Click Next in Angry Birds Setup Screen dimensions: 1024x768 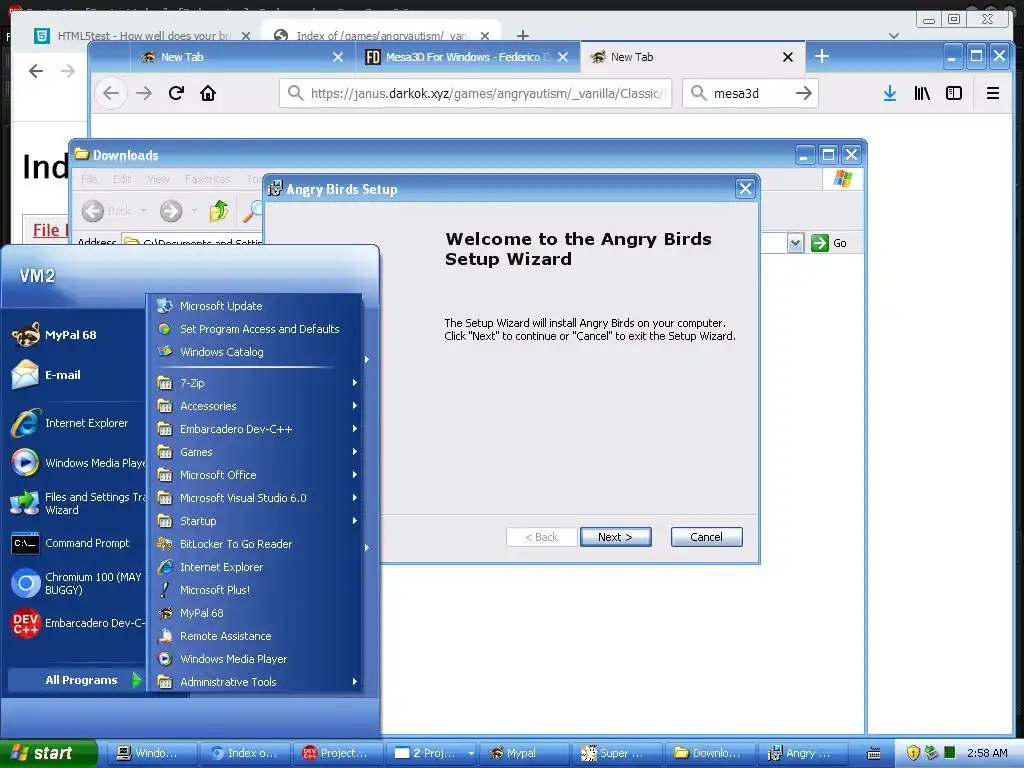[x=615, y=537]
